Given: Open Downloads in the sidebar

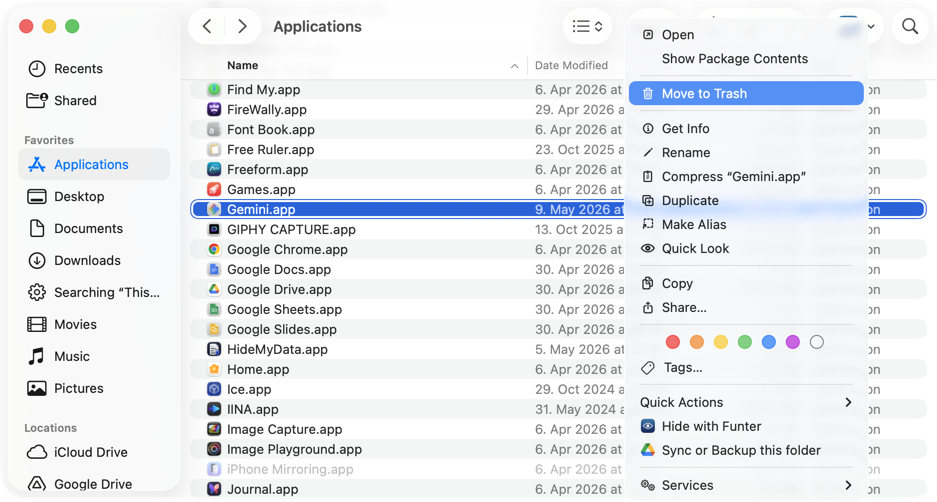Looking at the screenshot, I should tap(94, 261).
